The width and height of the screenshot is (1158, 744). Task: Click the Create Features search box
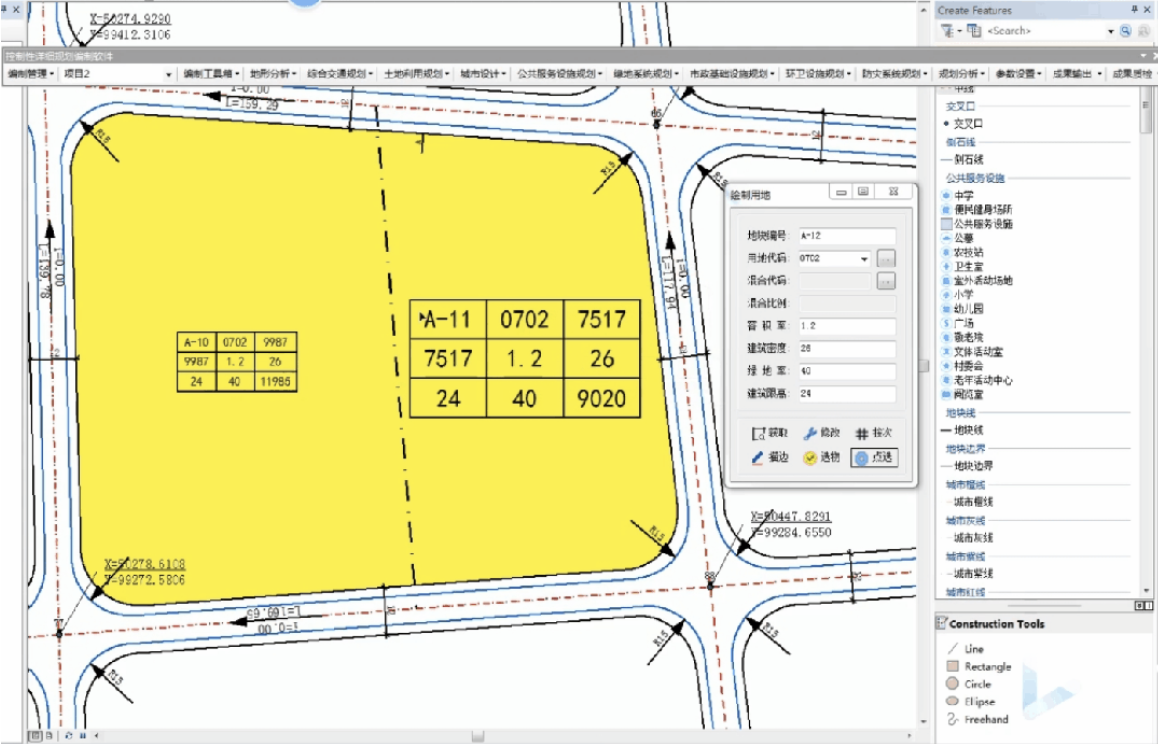point(1050,31)
